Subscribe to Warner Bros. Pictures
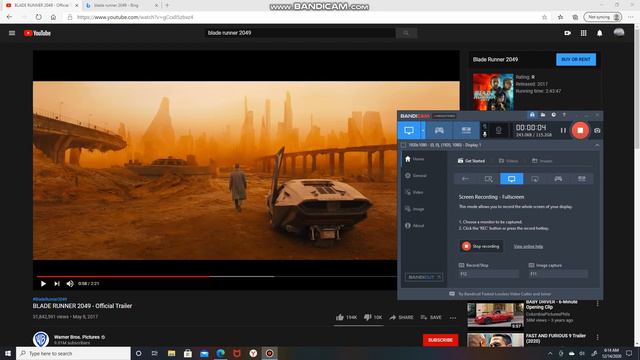This screenshot has width=640, height=360. [x=440, y=340]
